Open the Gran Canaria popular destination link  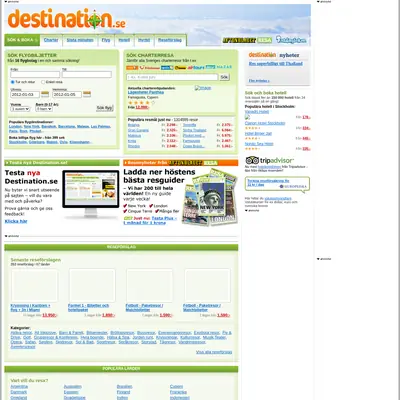tap(138, 130)
